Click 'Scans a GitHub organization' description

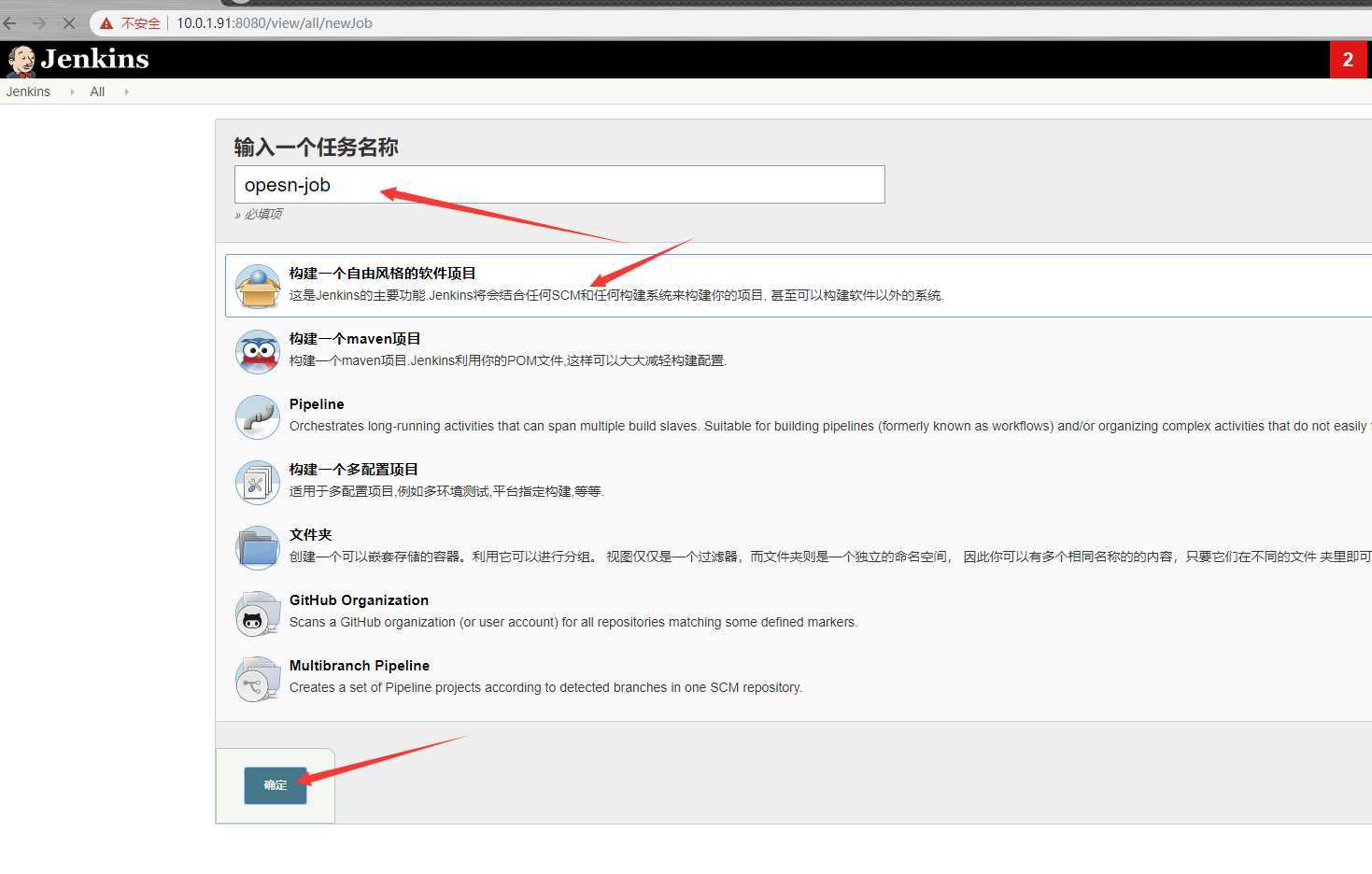pyautogui.click(x=573, y=622)
